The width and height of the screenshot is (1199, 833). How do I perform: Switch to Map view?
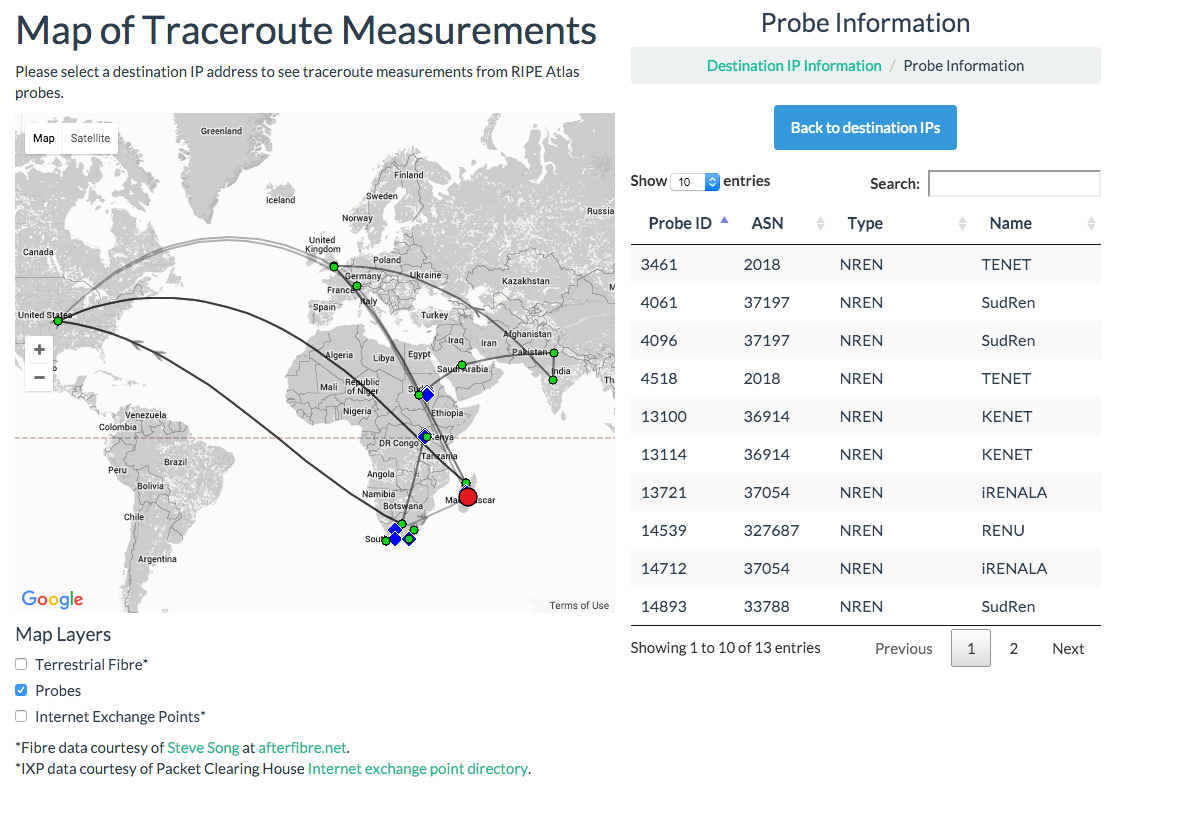tap(44, 138)
